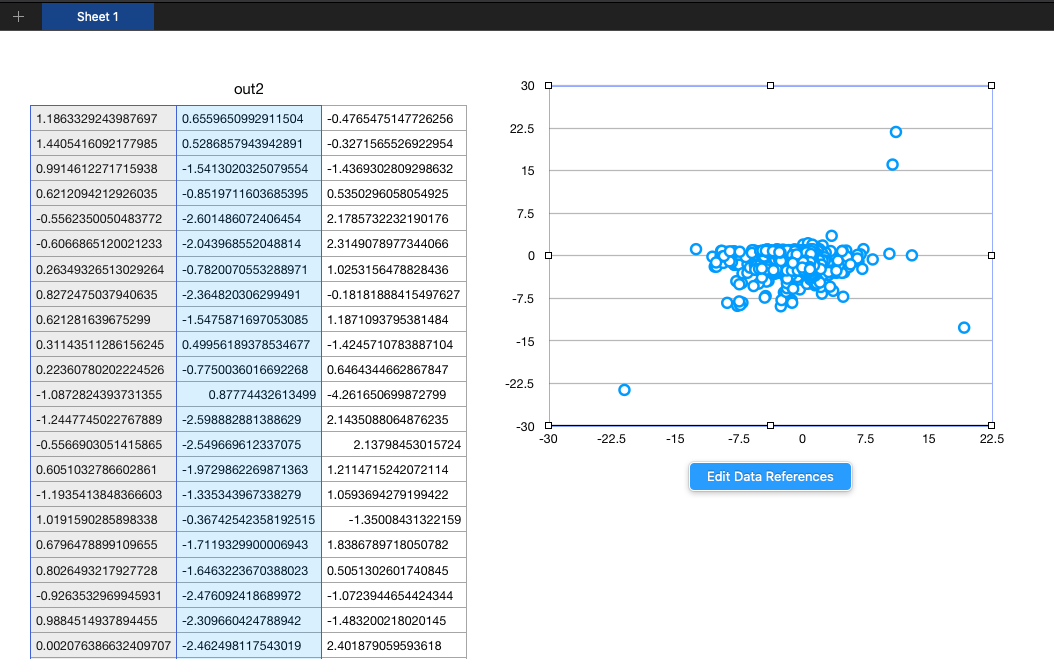
Task: Select cell with value 0.5350296058054925
Action: coord(394,194)
